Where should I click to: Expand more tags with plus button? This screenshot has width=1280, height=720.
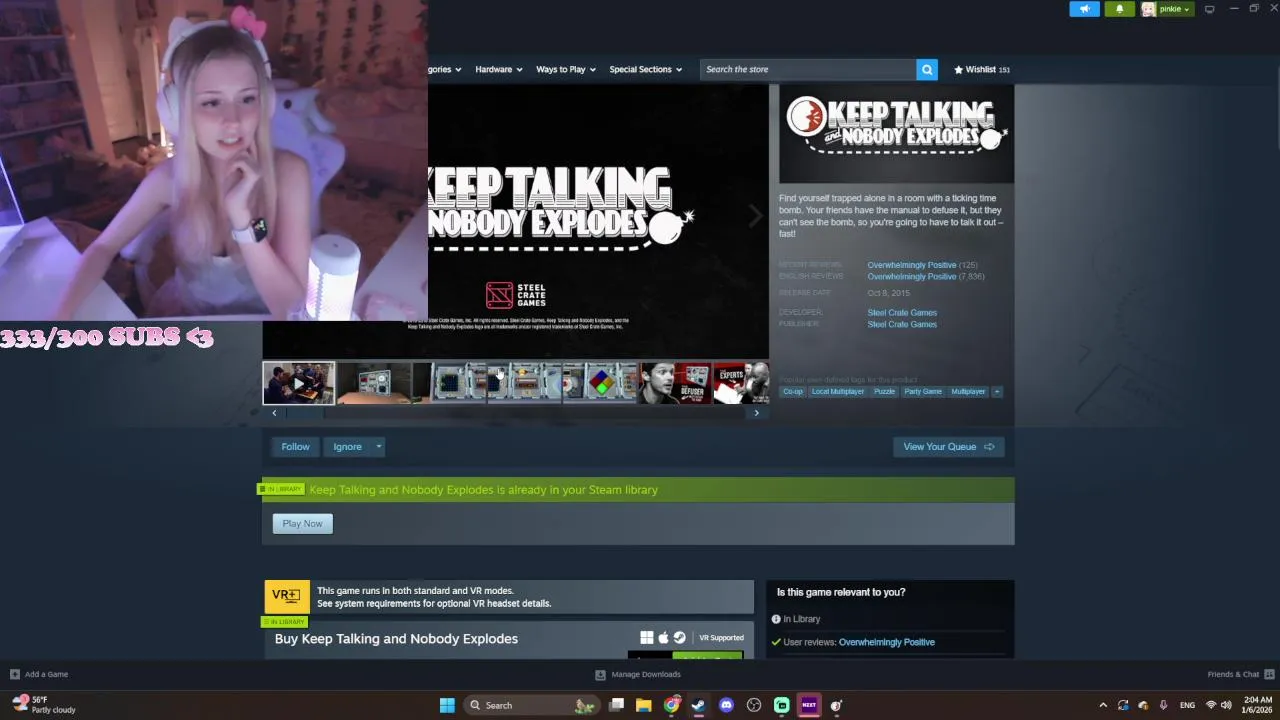coord(996,391)
